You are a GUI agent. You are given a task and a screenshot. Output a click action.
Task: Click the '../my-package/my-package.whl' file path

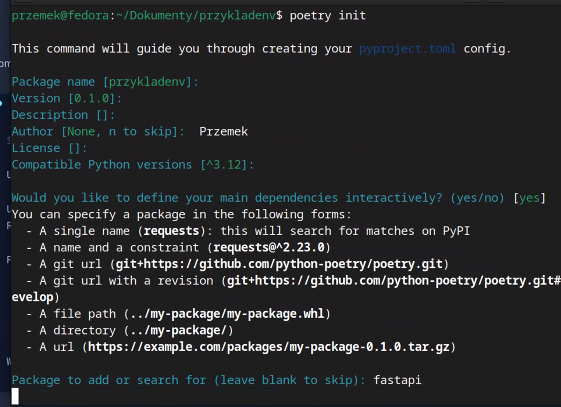[227, 314]
